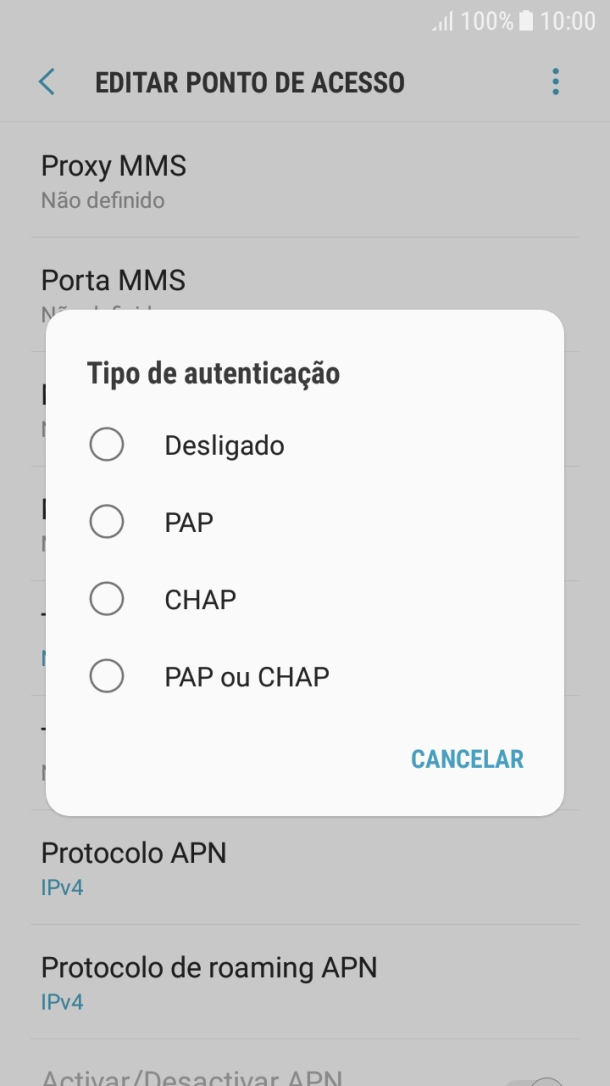The image size is (610, 1086).
Task: Tap the EDITAR PONTO DE ACESSO title
Action: [x=249, y=82]
